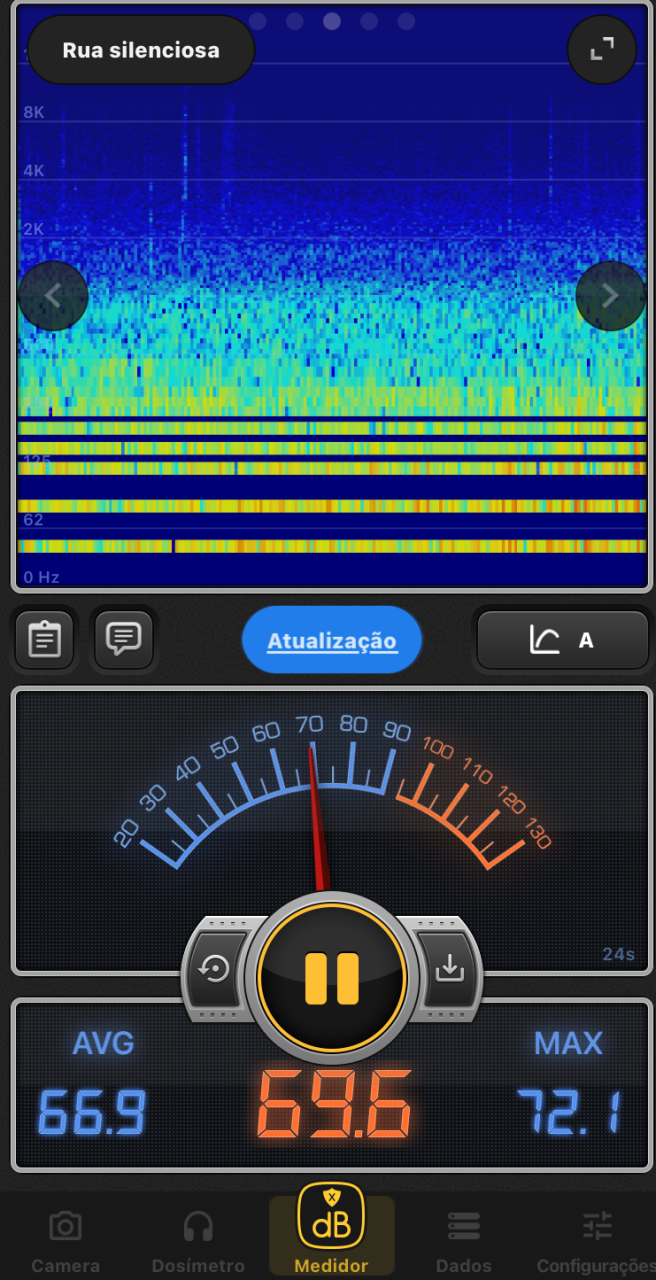The image size is (656, 1280).
Task: Tap the Rua silenciosa label
Action: (141, 50)
